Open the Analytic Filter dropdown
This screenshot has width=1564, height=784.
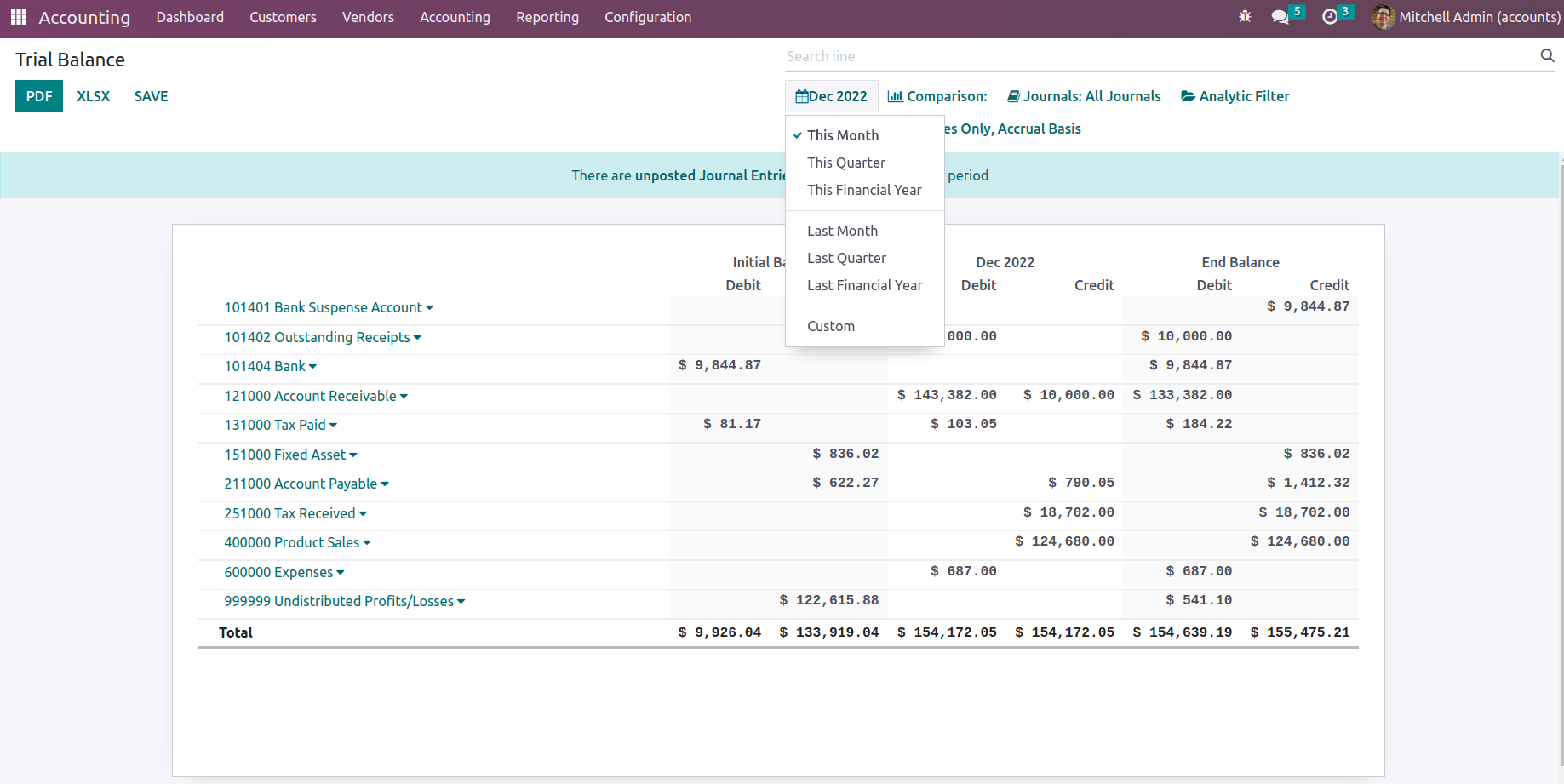pos(1235,96)
